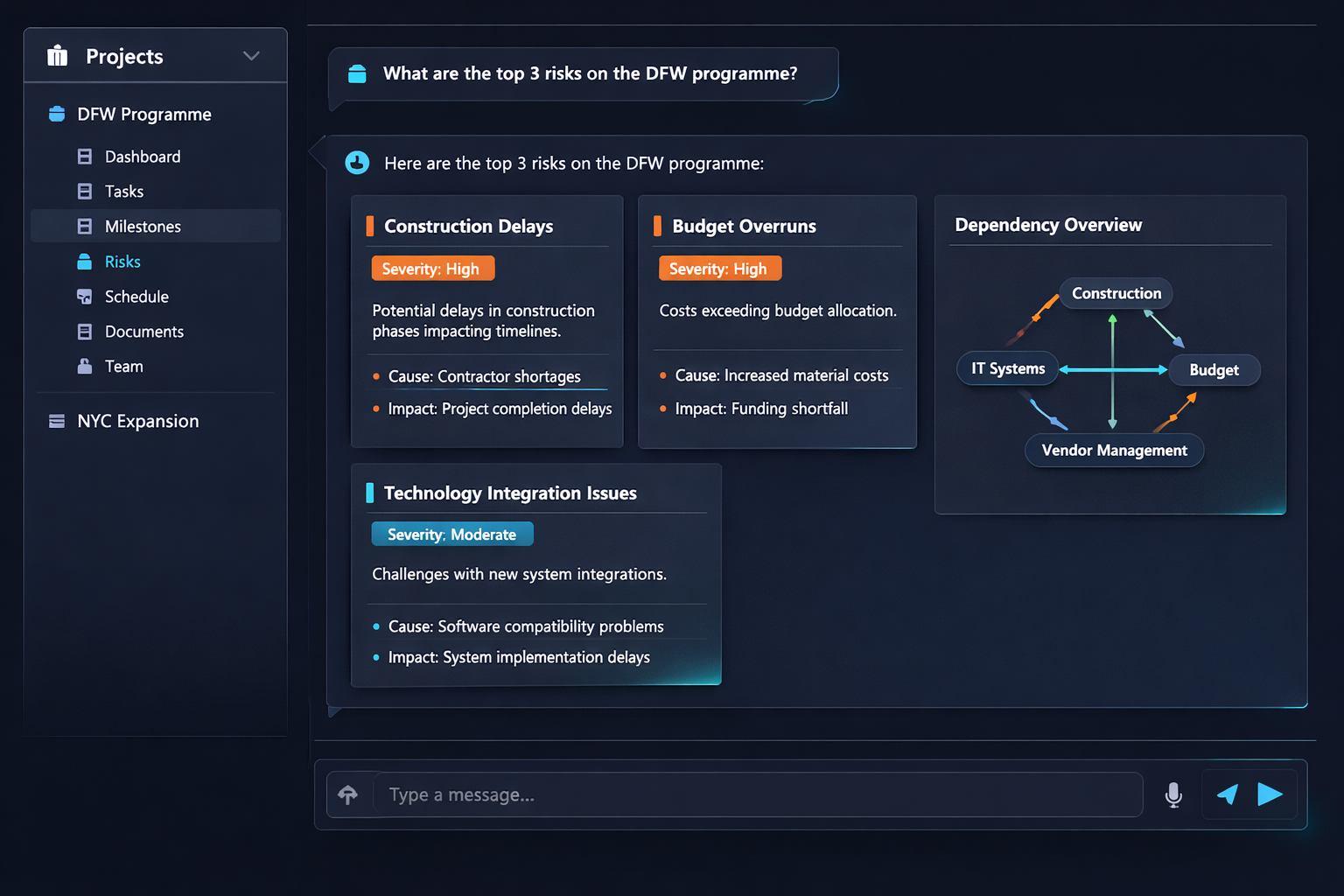The image size is (1344, 896).
Task: Click the Milestones sidebar icon
Action: click(x=85, y=227)
